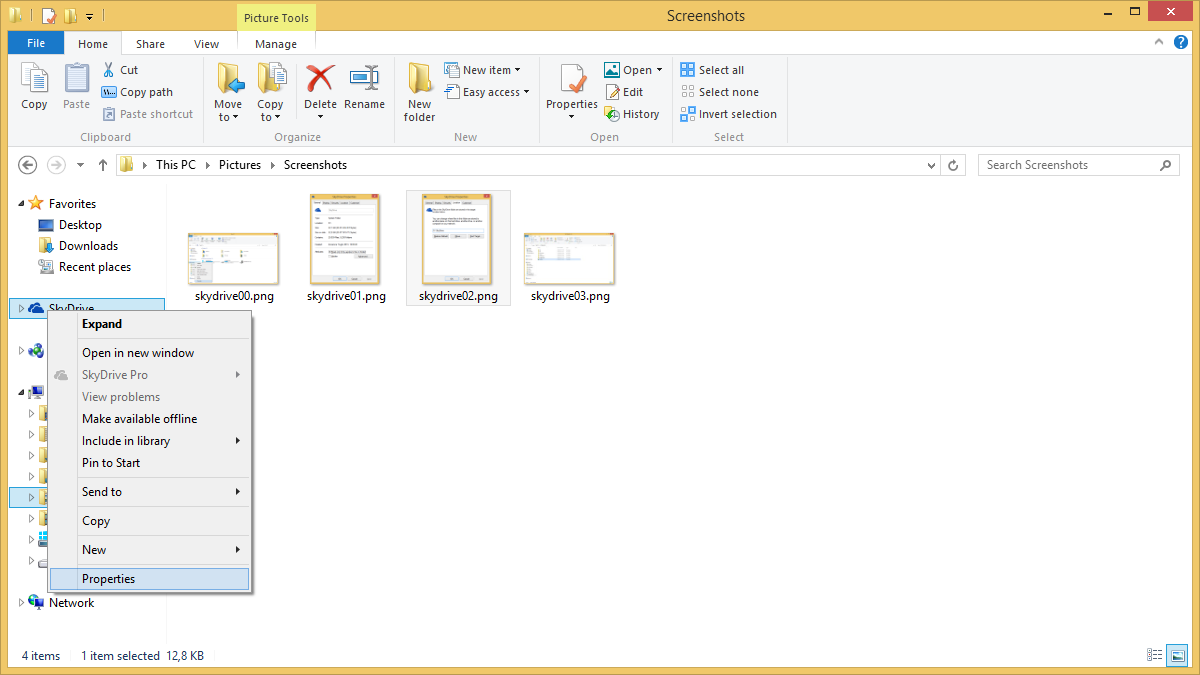Viewport: 1200px width, 675px height.
Task: Click Paste shortcut in the ribbon
Action: tap(147, 114)
